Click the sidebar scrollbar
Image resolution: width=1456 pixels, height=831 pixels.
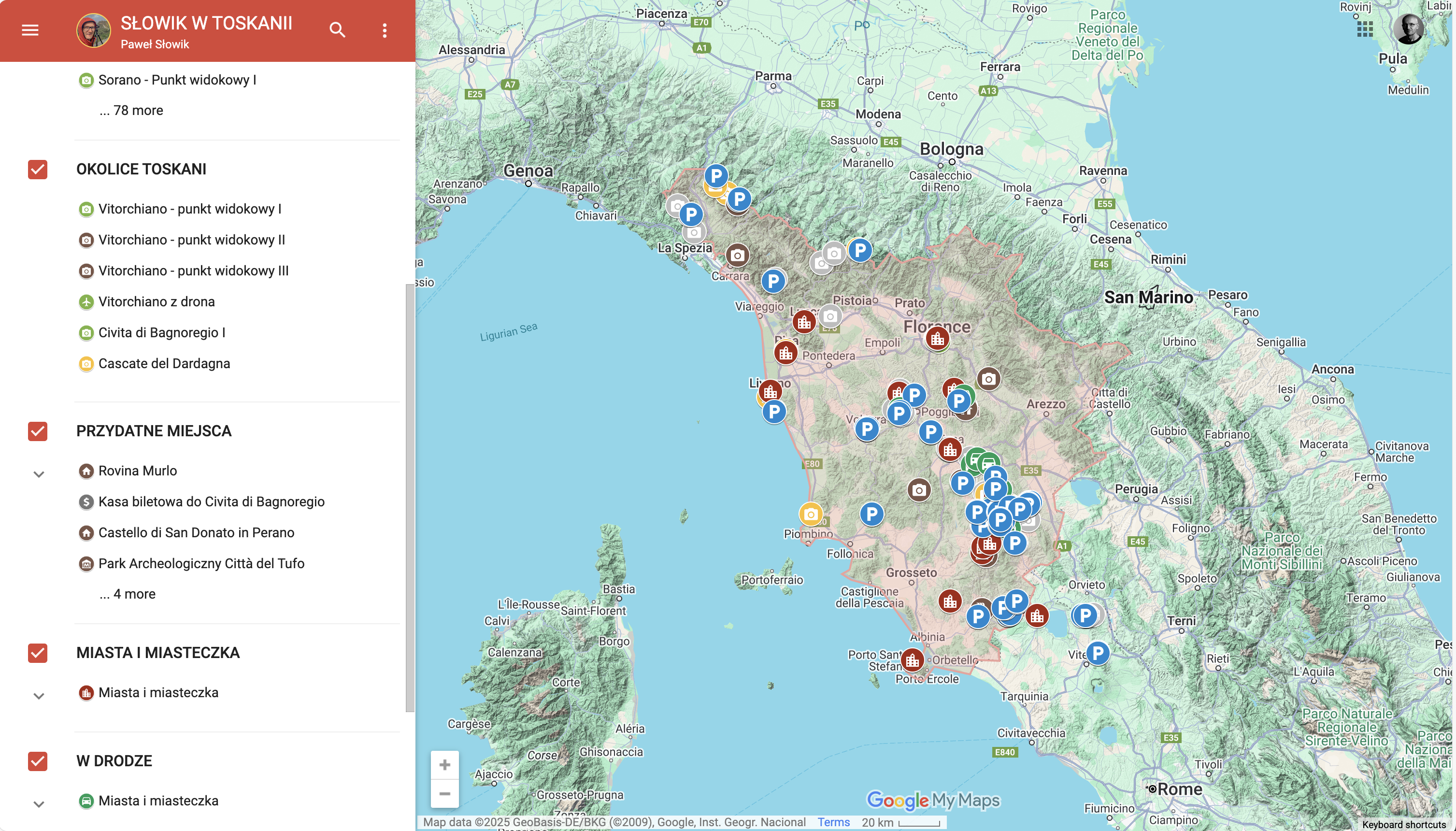410,498
